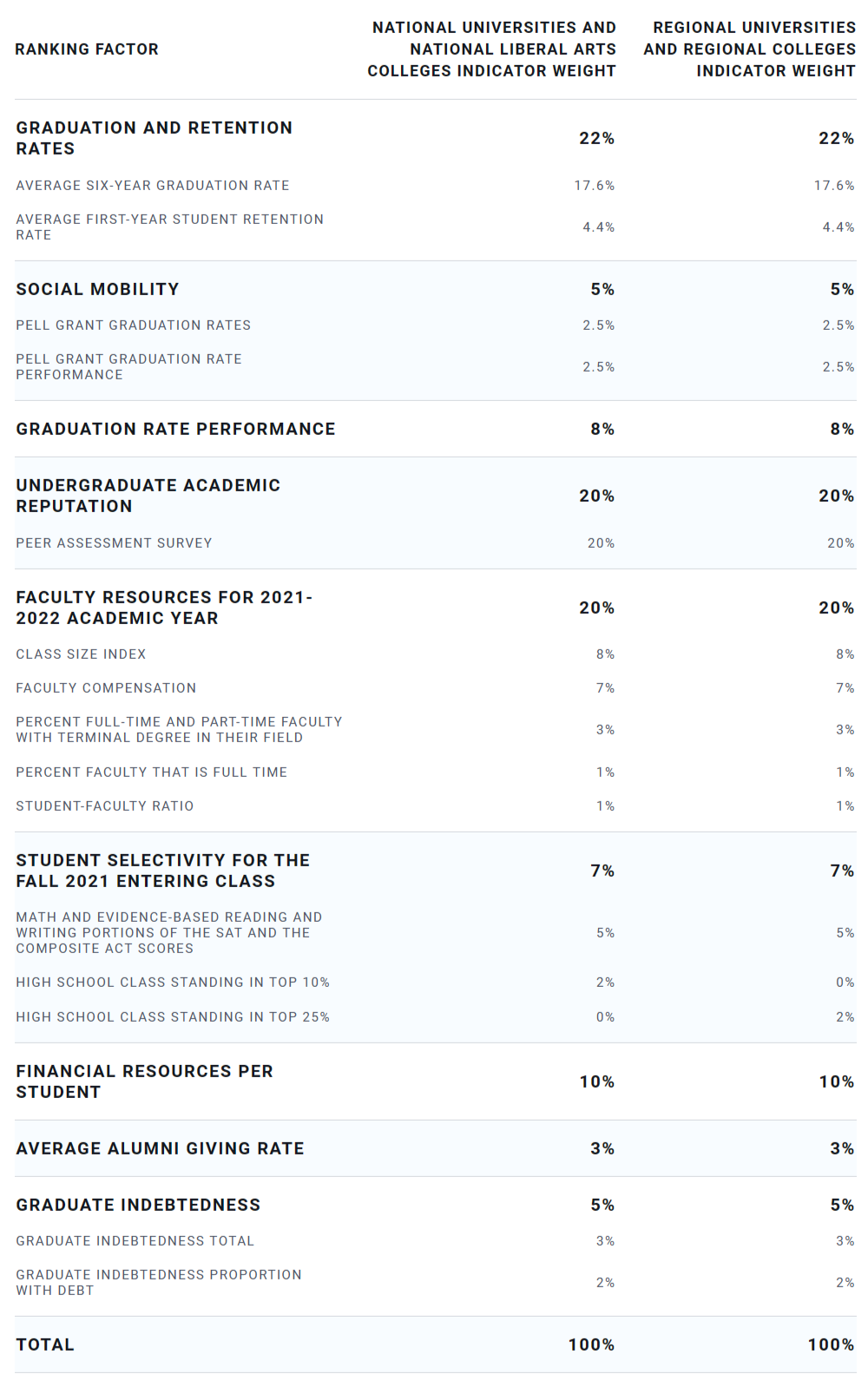Click the 'Graduation and Retention Rates' heading

pyautogui.click(x=154, y=138)
